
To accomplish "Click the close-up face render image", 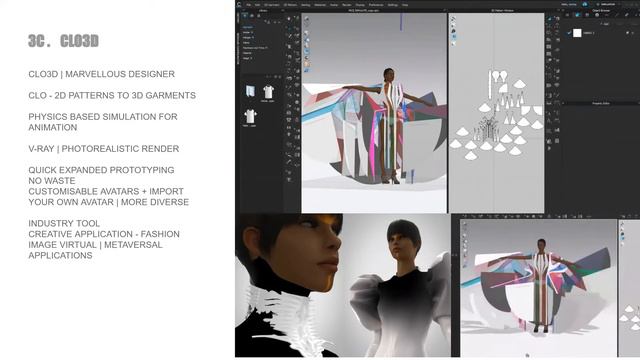I will tap(289, 285).
